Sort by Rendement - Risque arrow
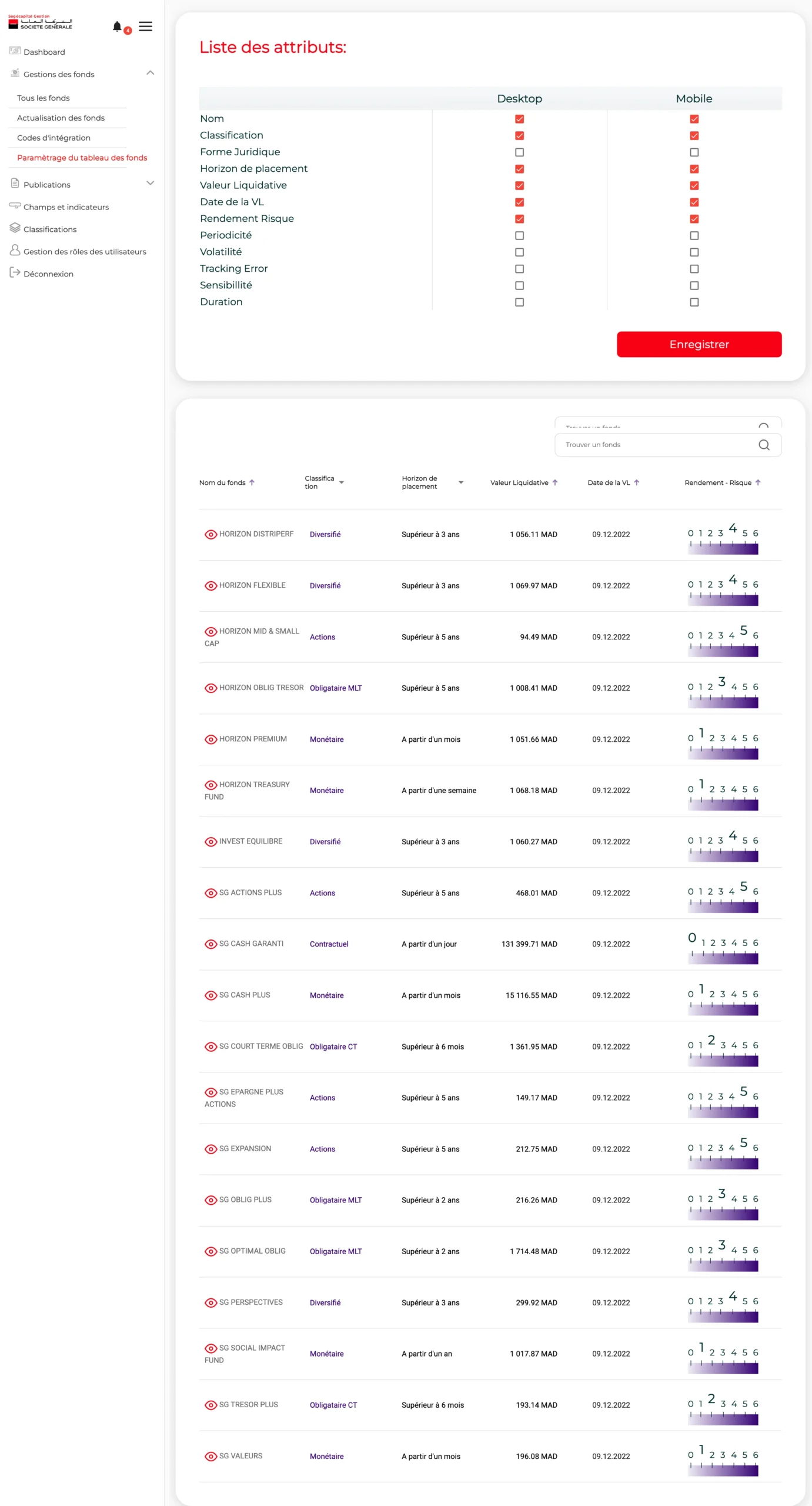Screen dimensions: 812x1506 tap(758, 482)
